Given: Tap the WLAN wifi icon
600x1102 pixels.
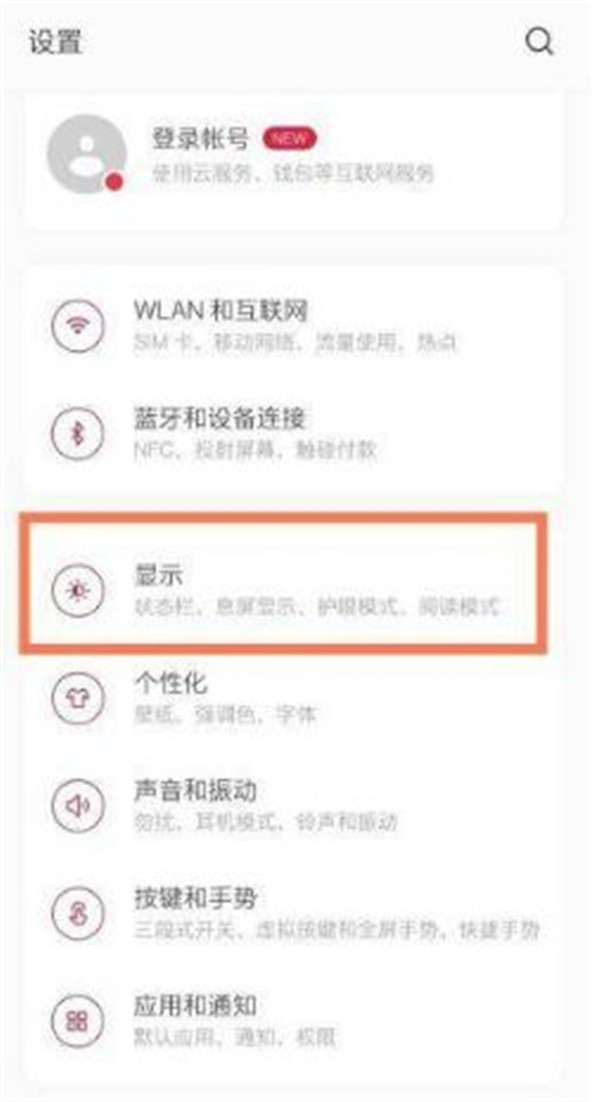Looking at the screenshot, I should 77,326.
